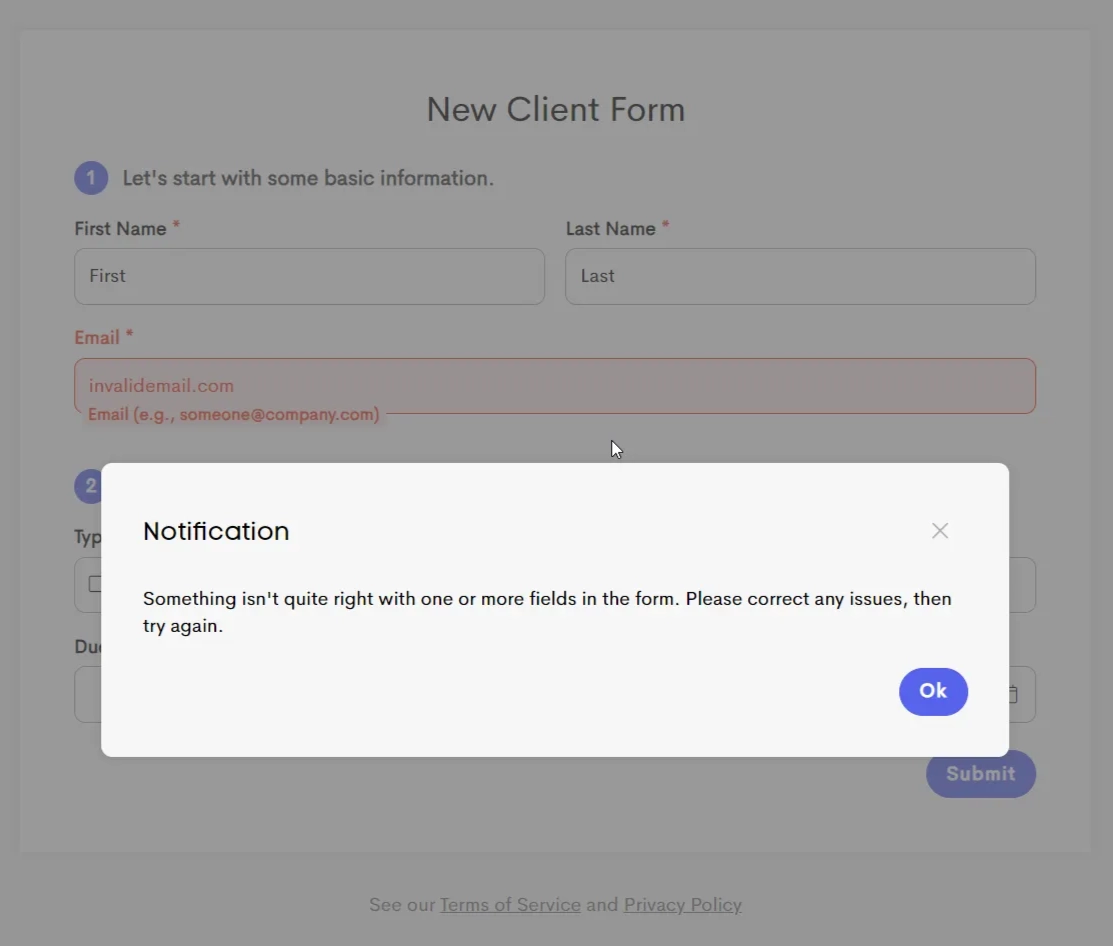
Task: Click the Email field containing invalidemail.com
Action: click(555, 385)
